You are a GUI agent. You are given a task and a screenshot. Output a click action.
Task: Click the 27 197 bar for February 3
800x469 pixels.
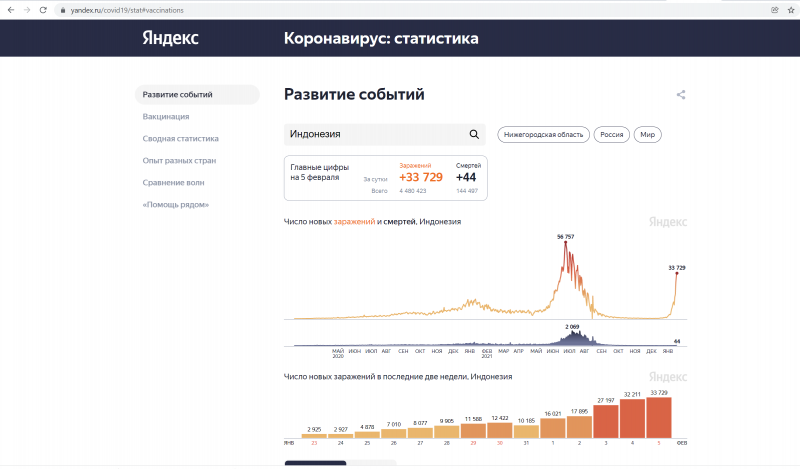click(606, 422)
